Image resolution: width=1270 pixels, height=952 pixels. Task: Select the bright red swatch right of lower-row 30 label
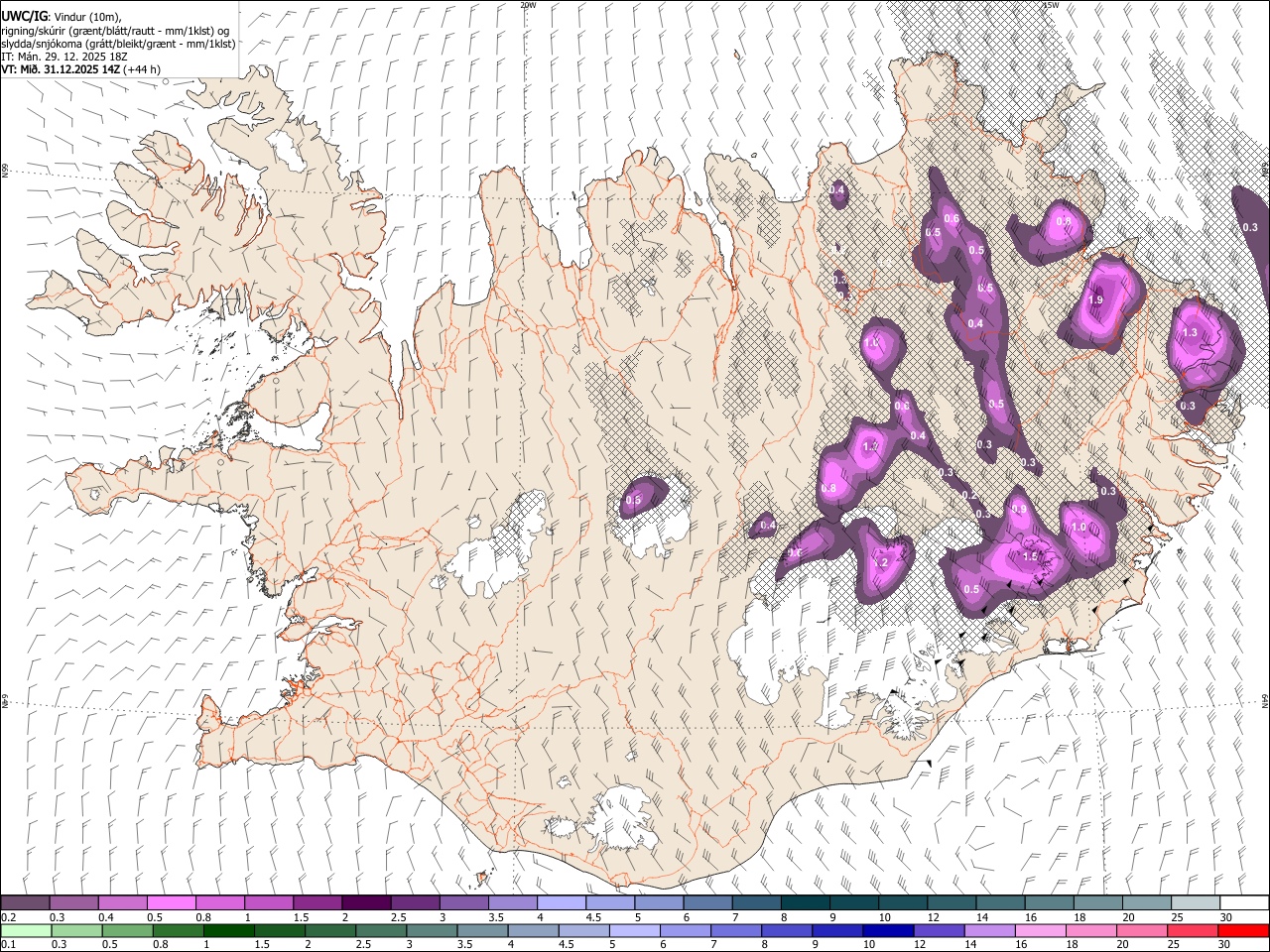click(1244, 930)
